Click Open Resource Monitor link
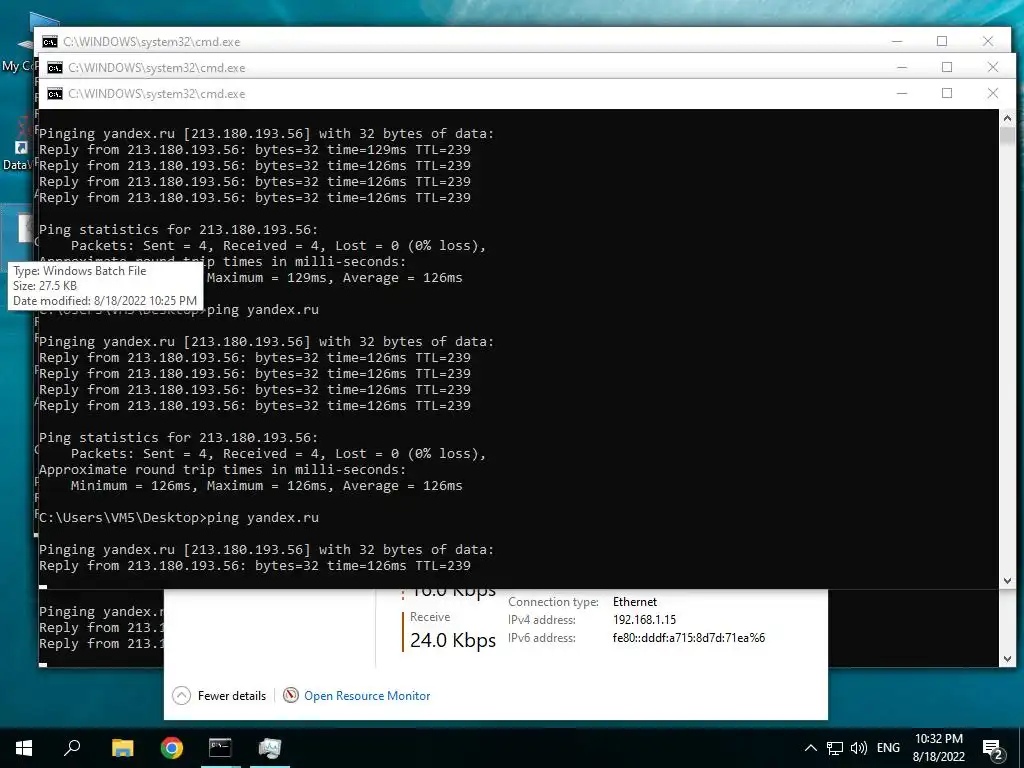 tap(367, 696)
